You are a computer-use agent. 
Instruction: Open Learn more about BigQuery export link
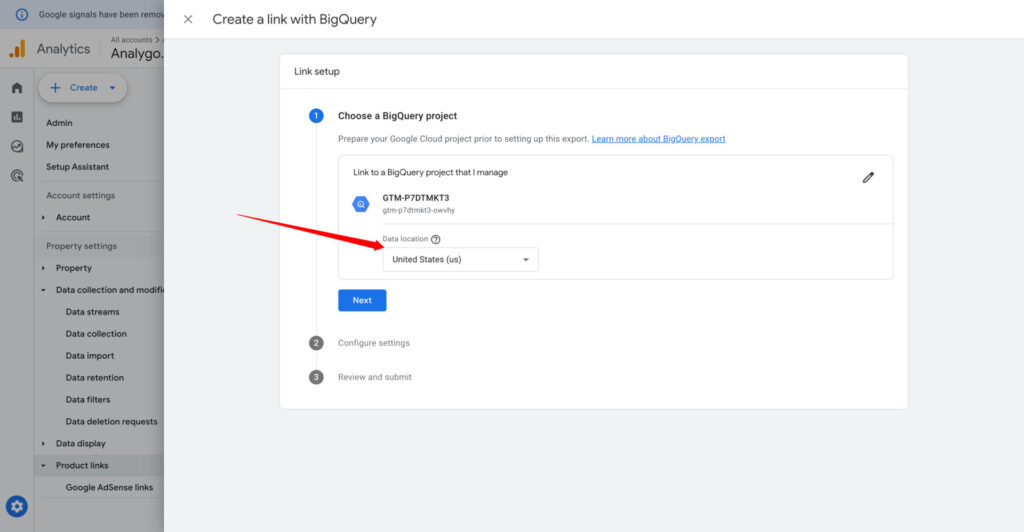(658, 139)
